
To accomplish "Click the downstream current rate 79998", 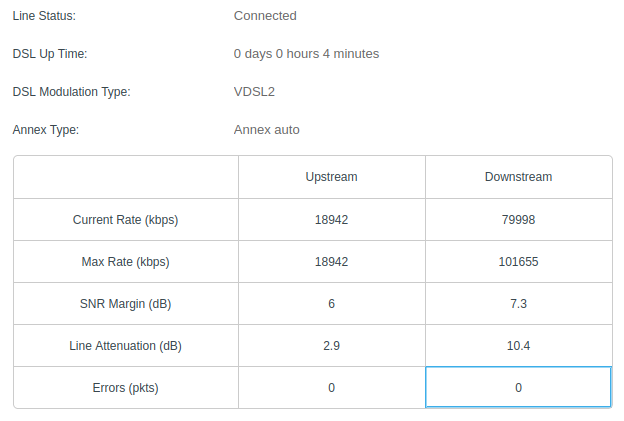I will pyautogui.click(x=518, y=220).
